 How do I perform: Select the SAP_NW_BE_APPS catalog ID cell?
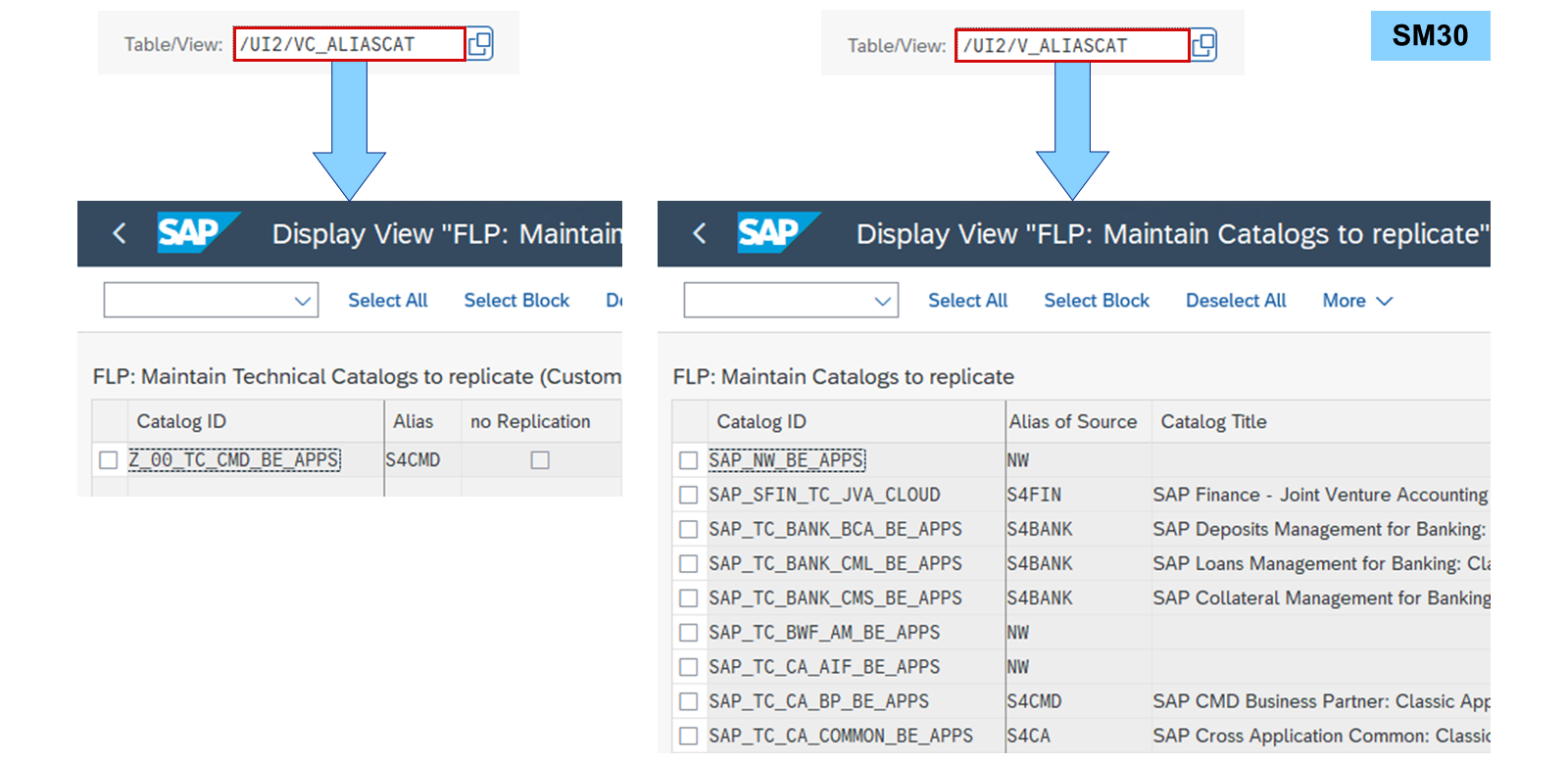(x=787, y=460)
